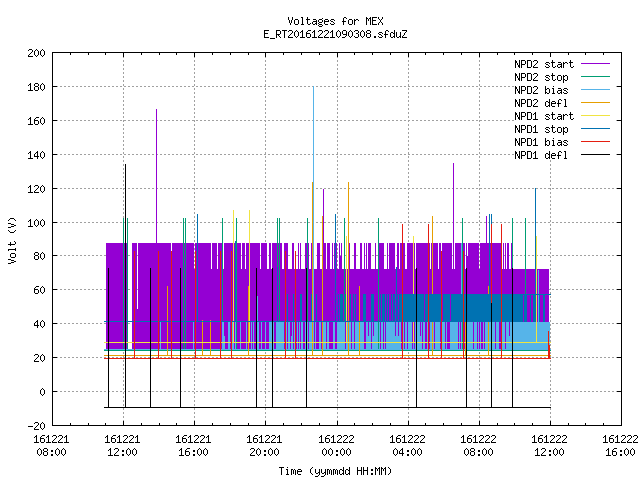
Task: Click the 60 y-axis tick label
Action: (x=39, y=290)
